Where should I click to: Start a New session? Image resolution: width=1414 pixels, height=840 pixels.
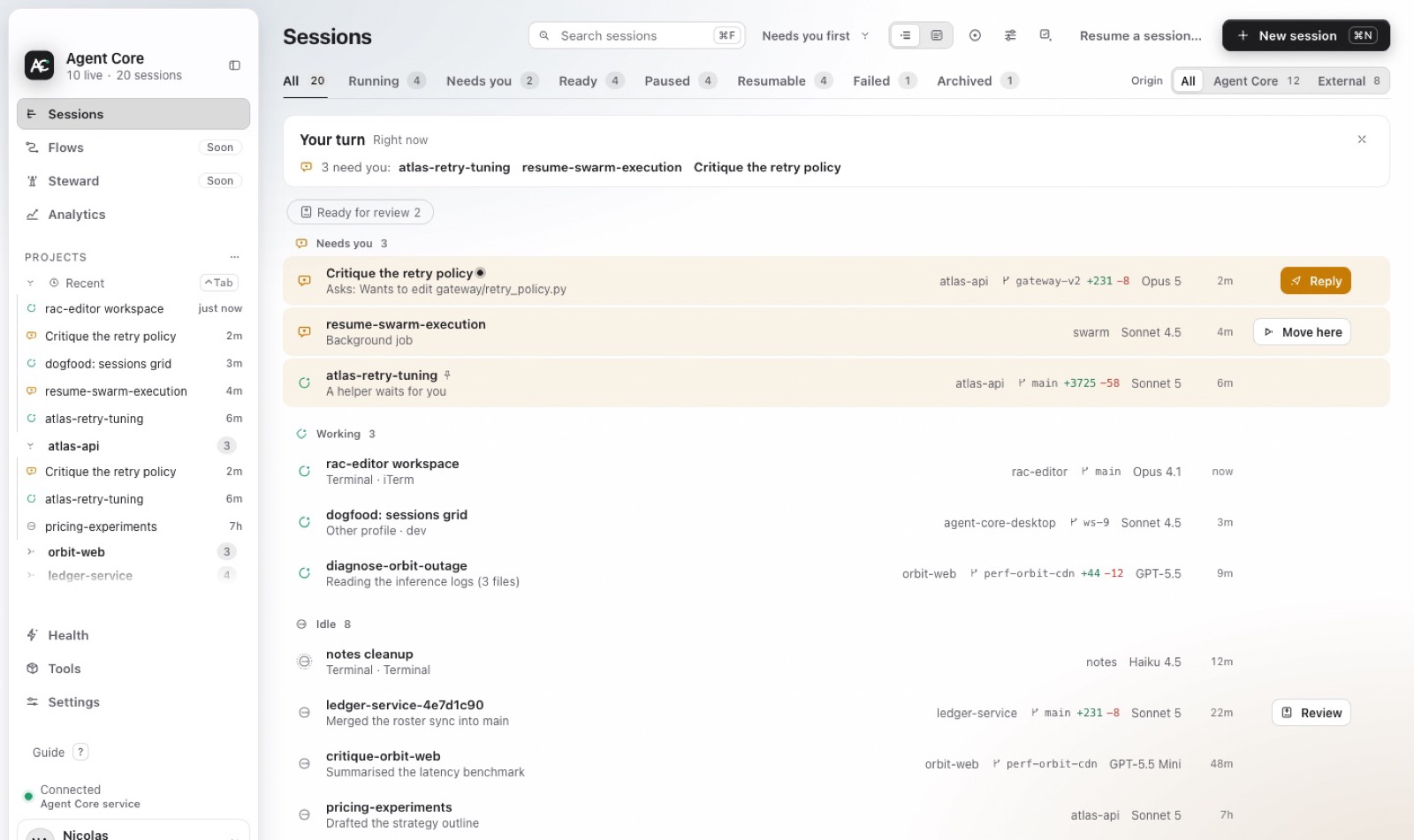pos(1305,35)
